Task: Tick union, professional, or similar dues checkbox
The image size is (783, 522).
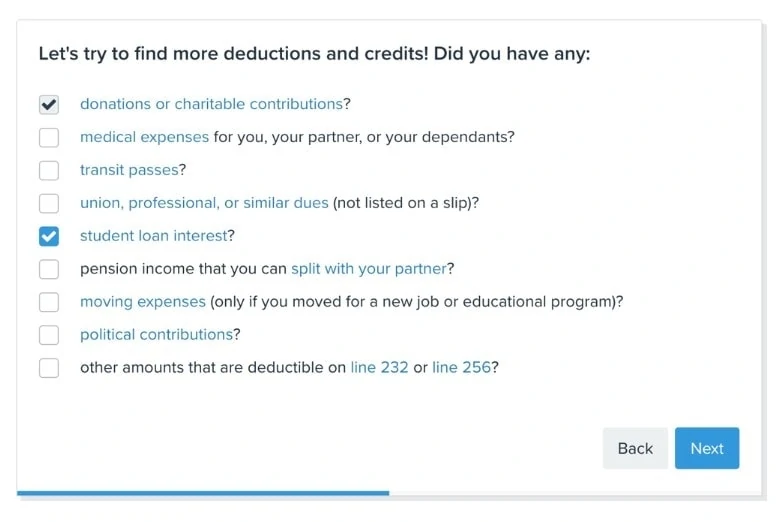Action: coord(49,203)
